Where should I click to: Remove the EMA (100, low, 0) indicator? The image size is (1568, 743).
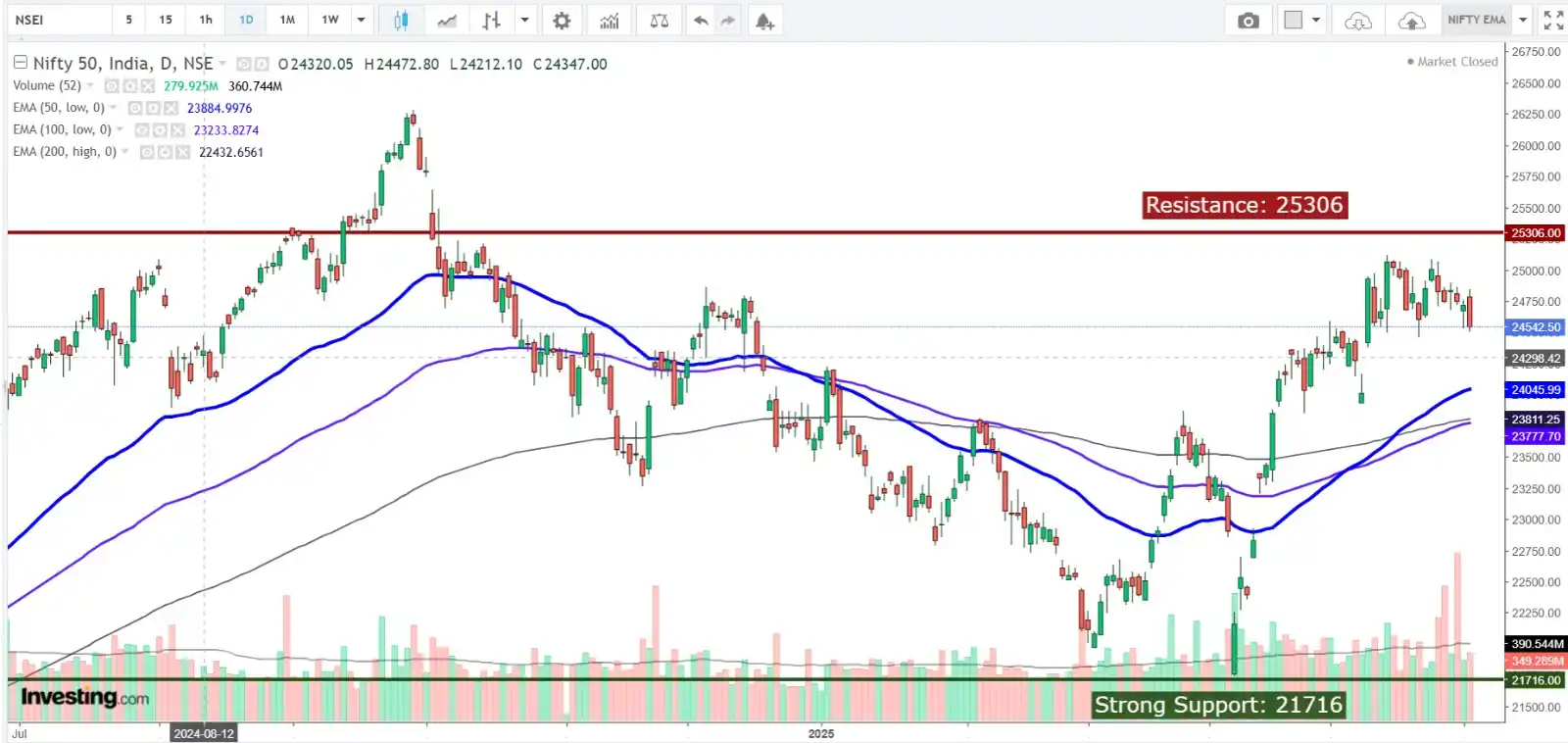[x=177, y=130]
